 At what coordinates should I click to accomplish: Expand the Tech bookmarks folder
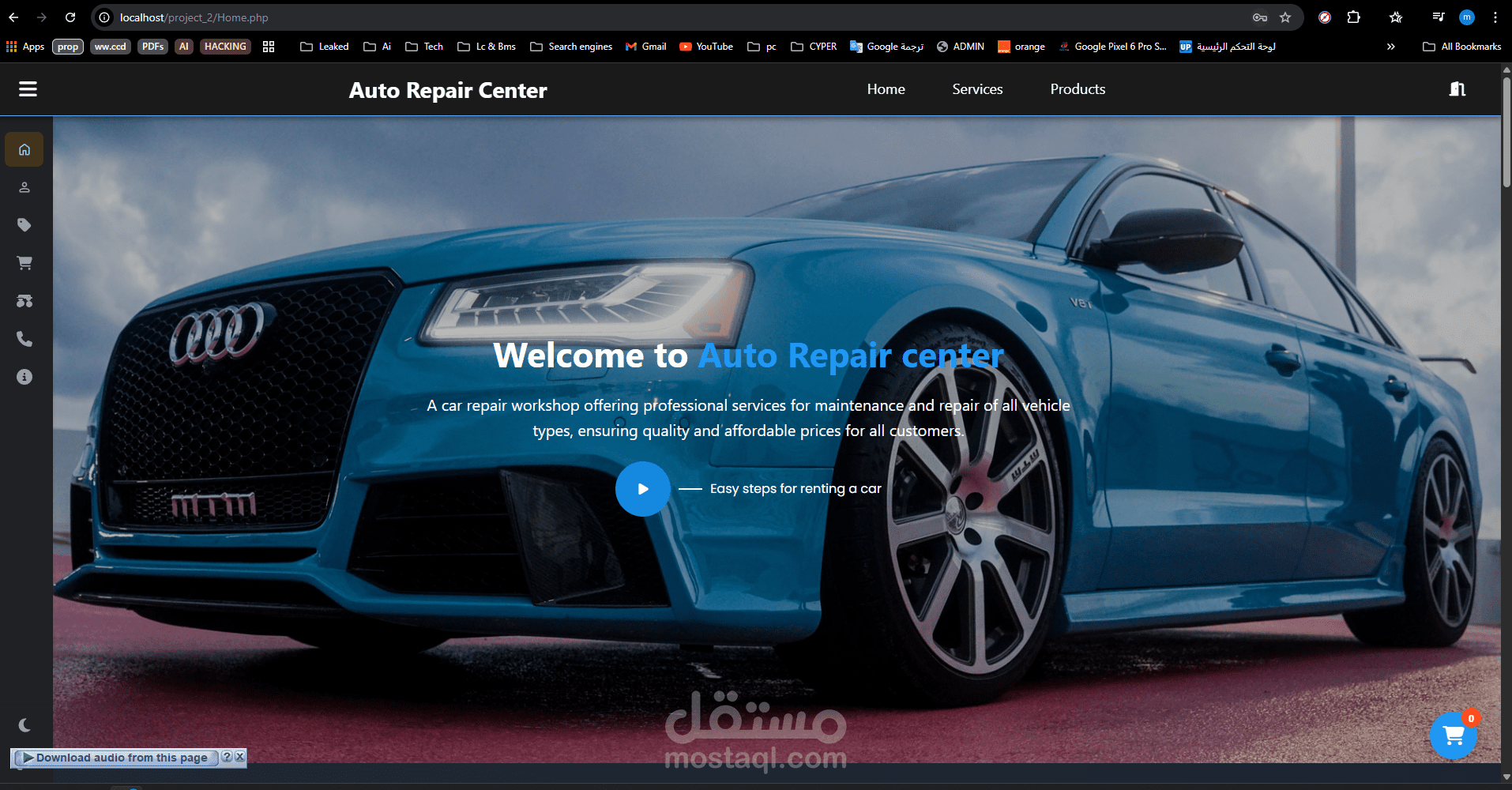click(424, 47)
